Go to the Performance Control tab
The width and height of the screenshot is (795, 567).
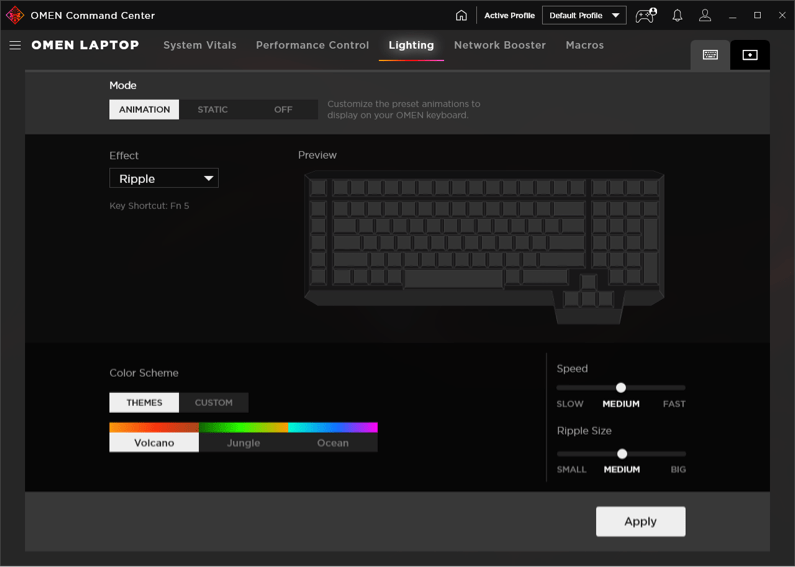pyautogui.click(x=312, y=45)
